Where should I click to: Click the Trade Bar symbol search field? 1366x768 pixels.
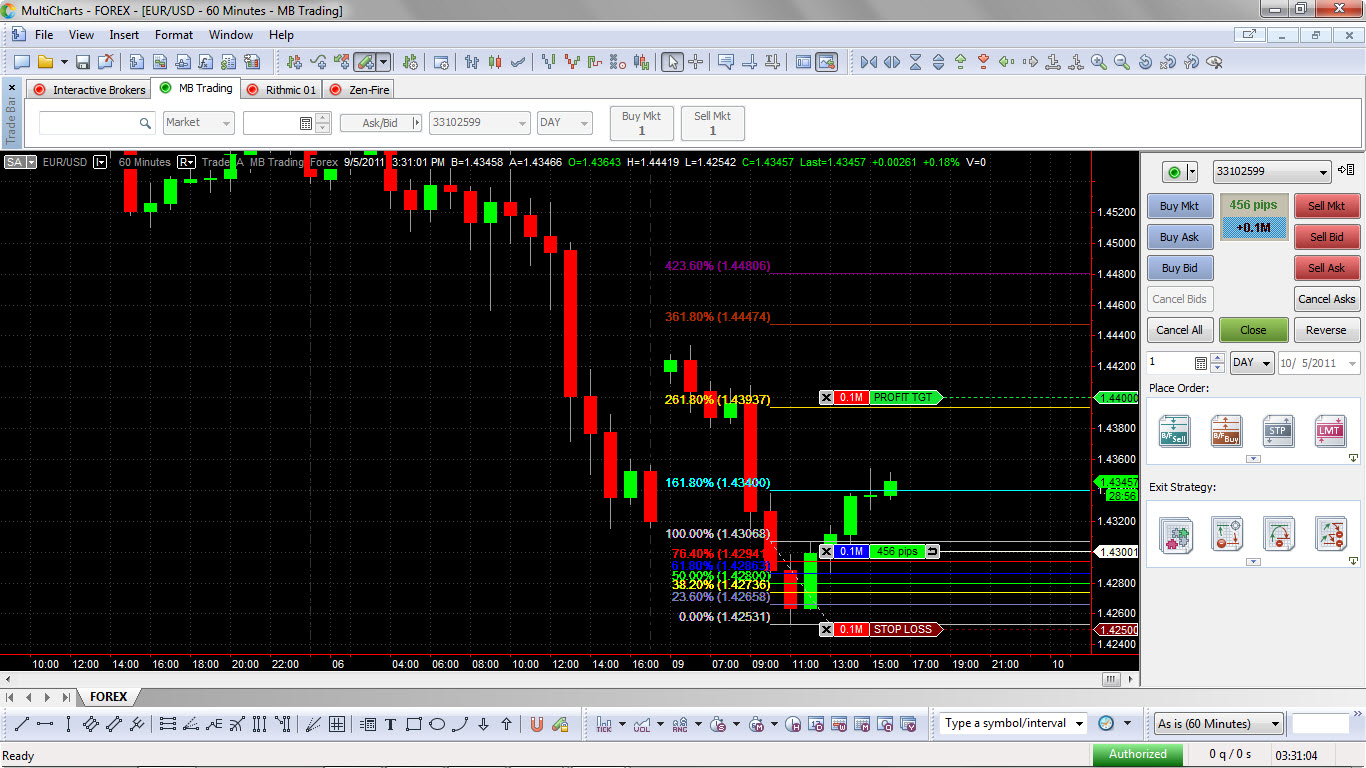click(x=97, y=123)
